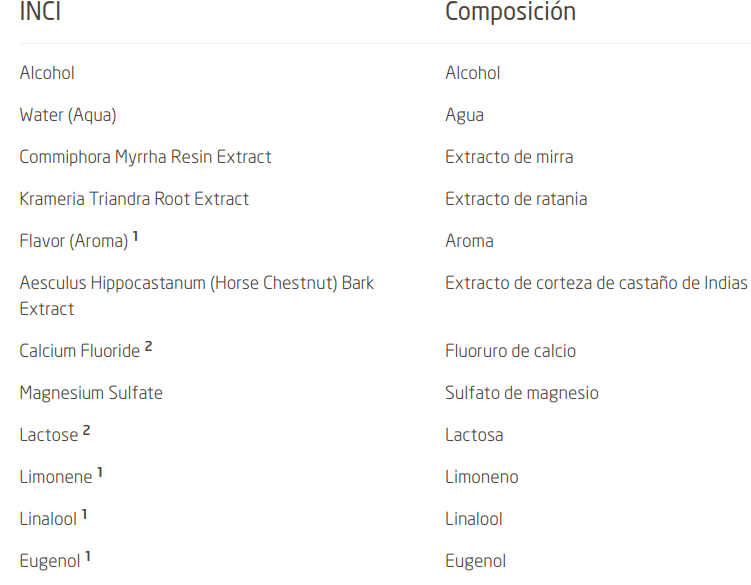
Task: Click footnote 2 beside Calcium Fluoride
Action: (148, 346)
